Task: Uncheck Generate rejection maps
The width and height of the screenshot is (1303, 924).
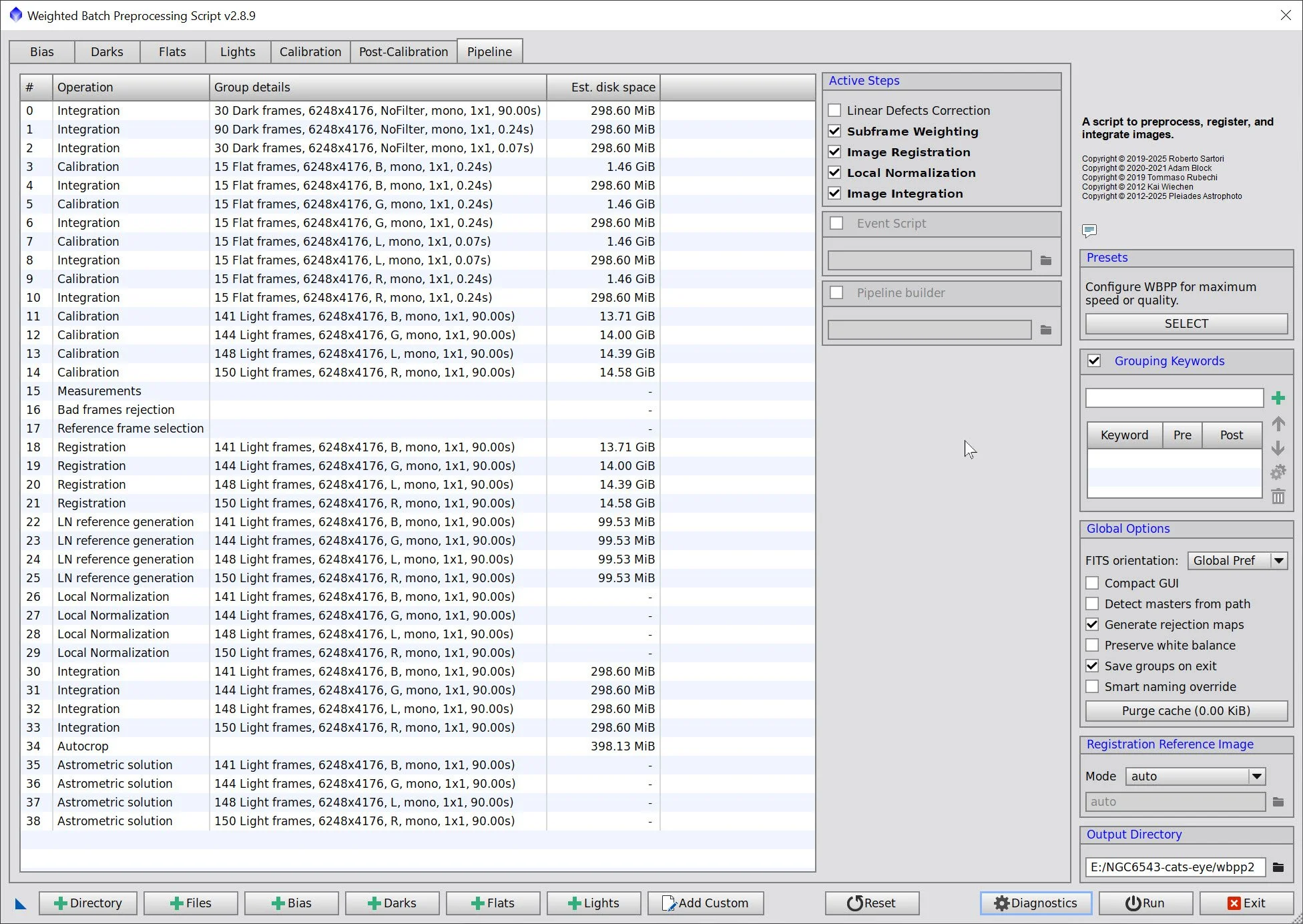Action: click(x=1092, y=624)
